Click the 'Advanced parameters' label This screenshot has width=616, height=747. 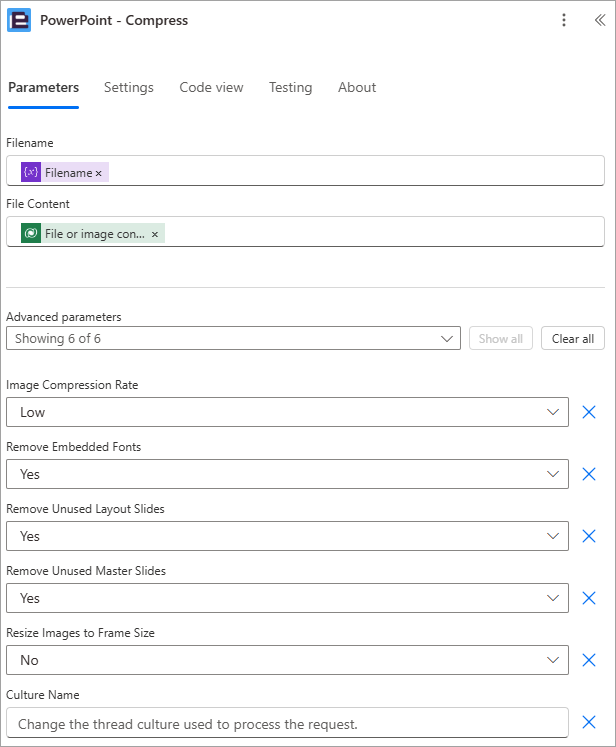[64, 317]
